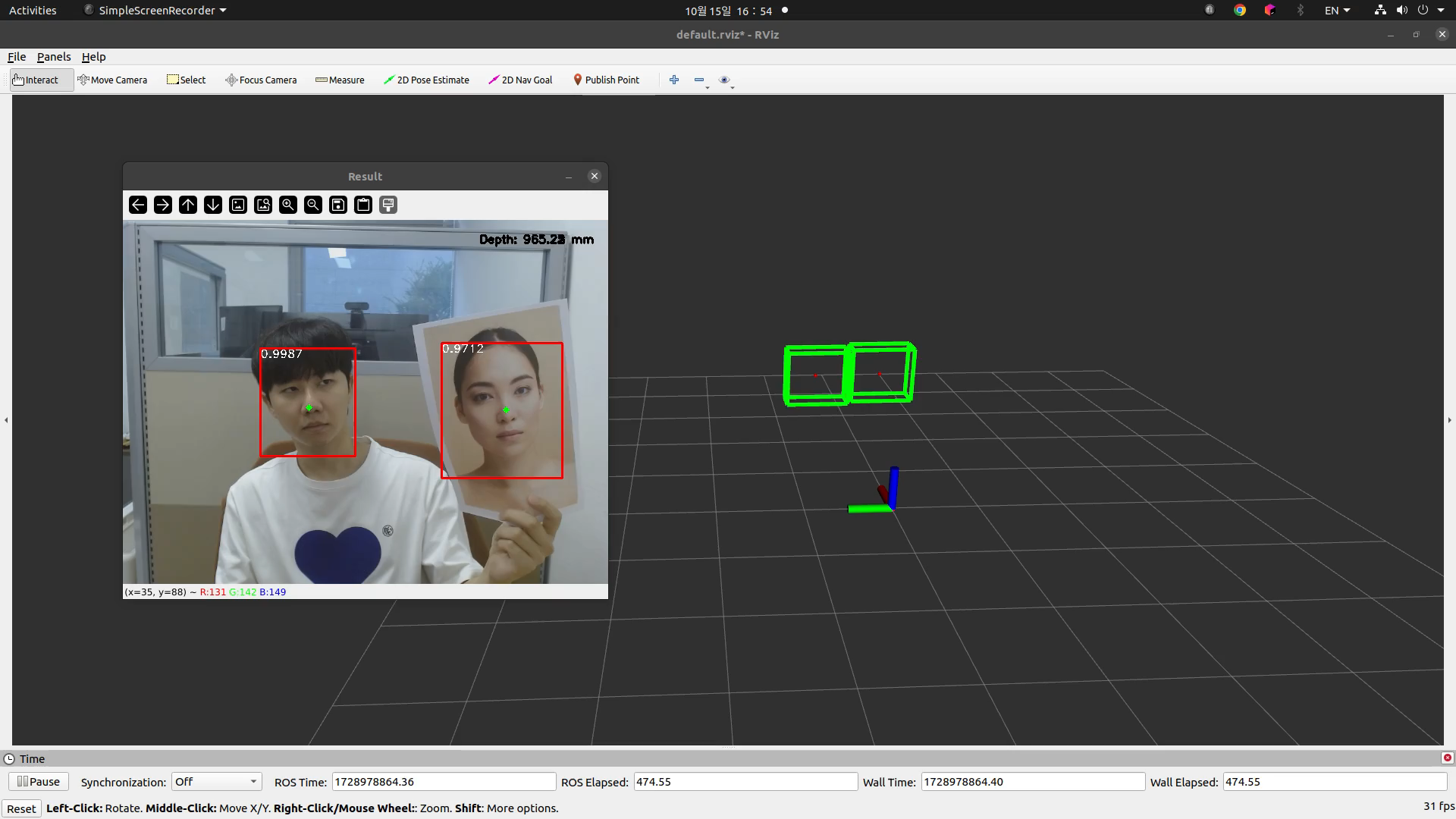Click the Wall Elapsed field
This screenshot has height=819, width=1456.
coord(1335,782)
